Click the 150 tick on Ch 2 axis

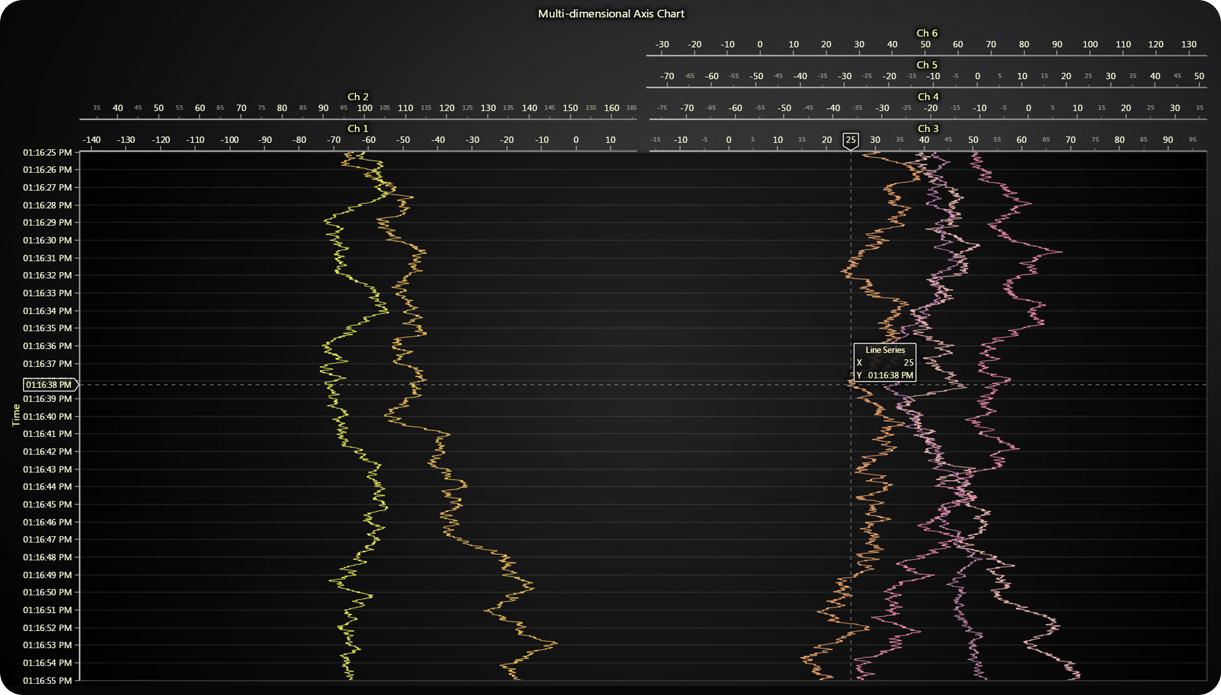tap(570, 108)
